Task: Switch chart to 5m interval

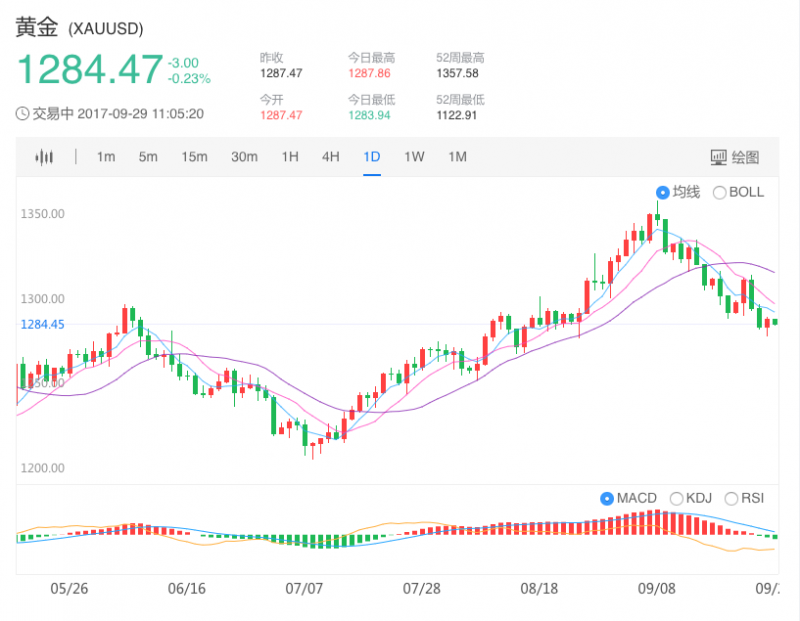Action: coord(148,157)
